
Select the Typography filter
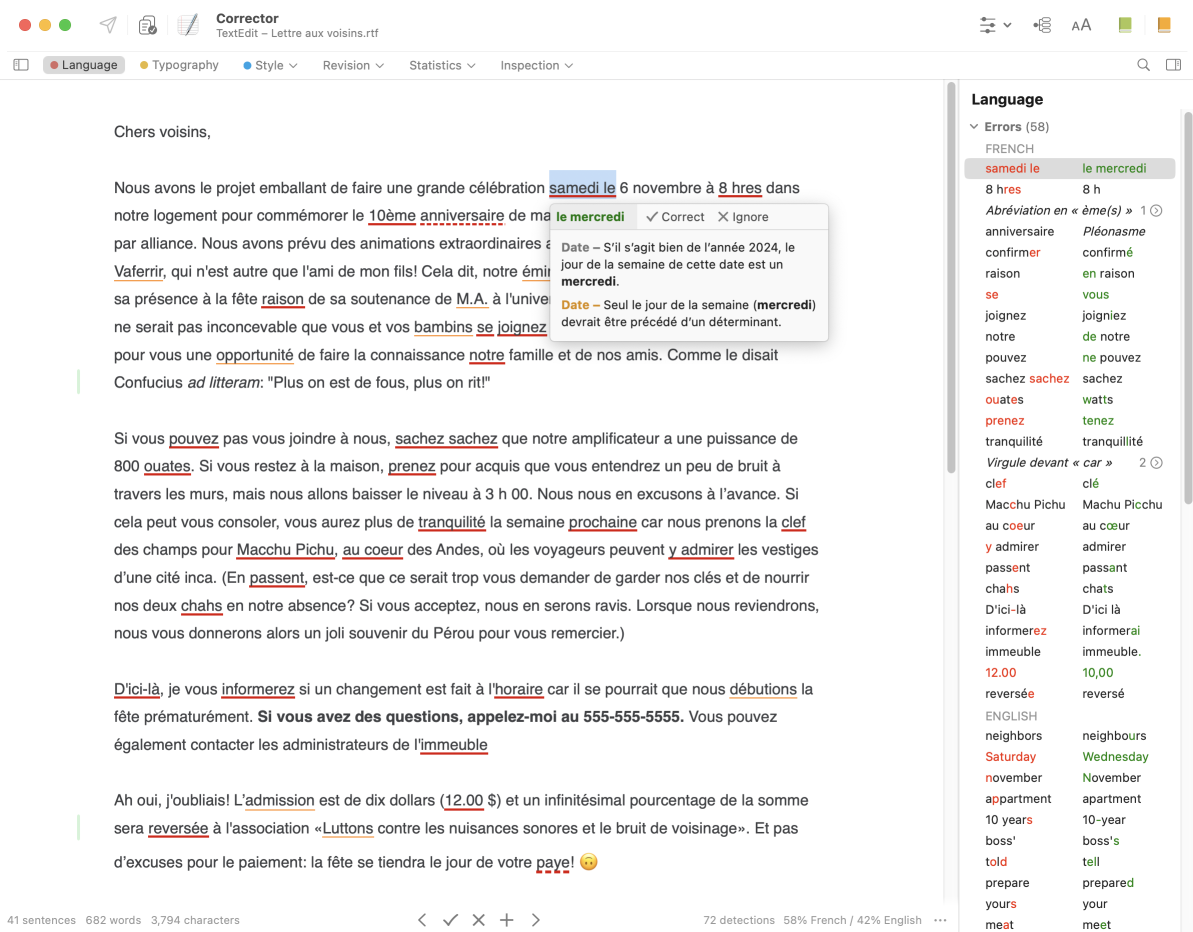[x=179, y=65]
